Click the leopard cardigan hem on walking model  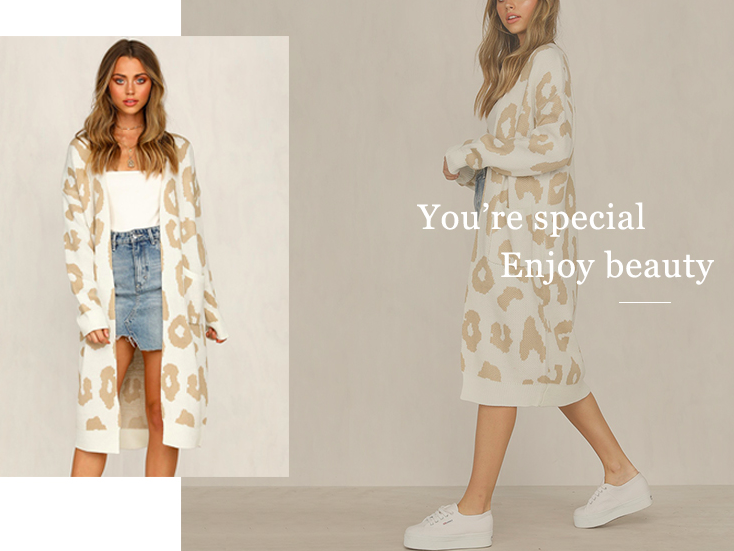(x=524, y=393)
